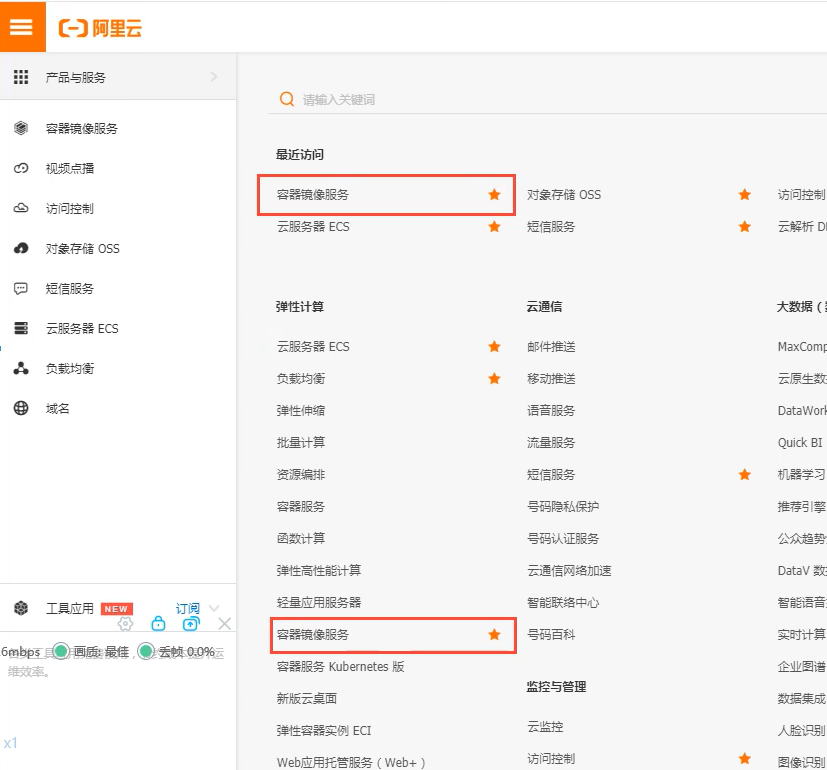Click the blue share-screen overlay icon

tap(191, 624)
